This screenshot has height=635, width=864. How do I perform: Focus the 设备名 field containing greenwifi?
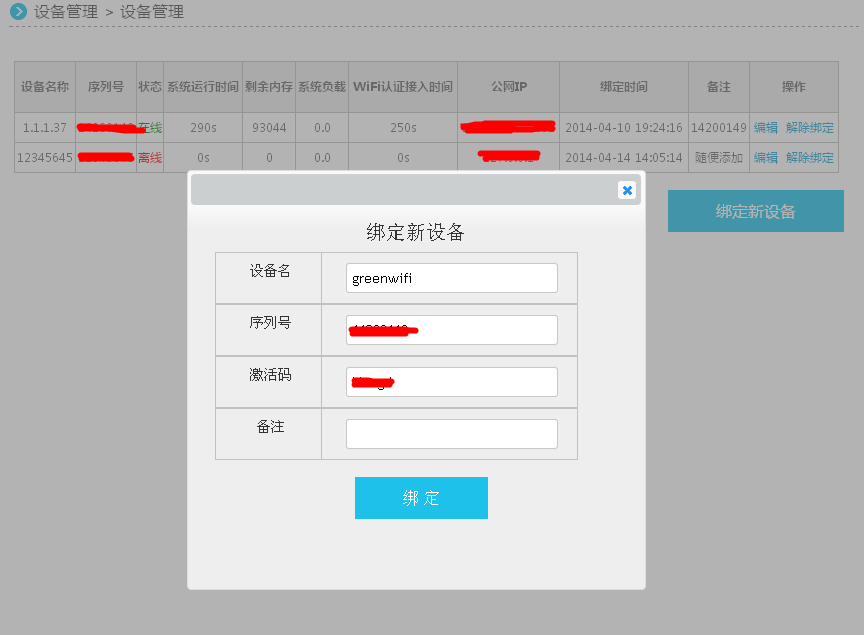click(451, 278)
